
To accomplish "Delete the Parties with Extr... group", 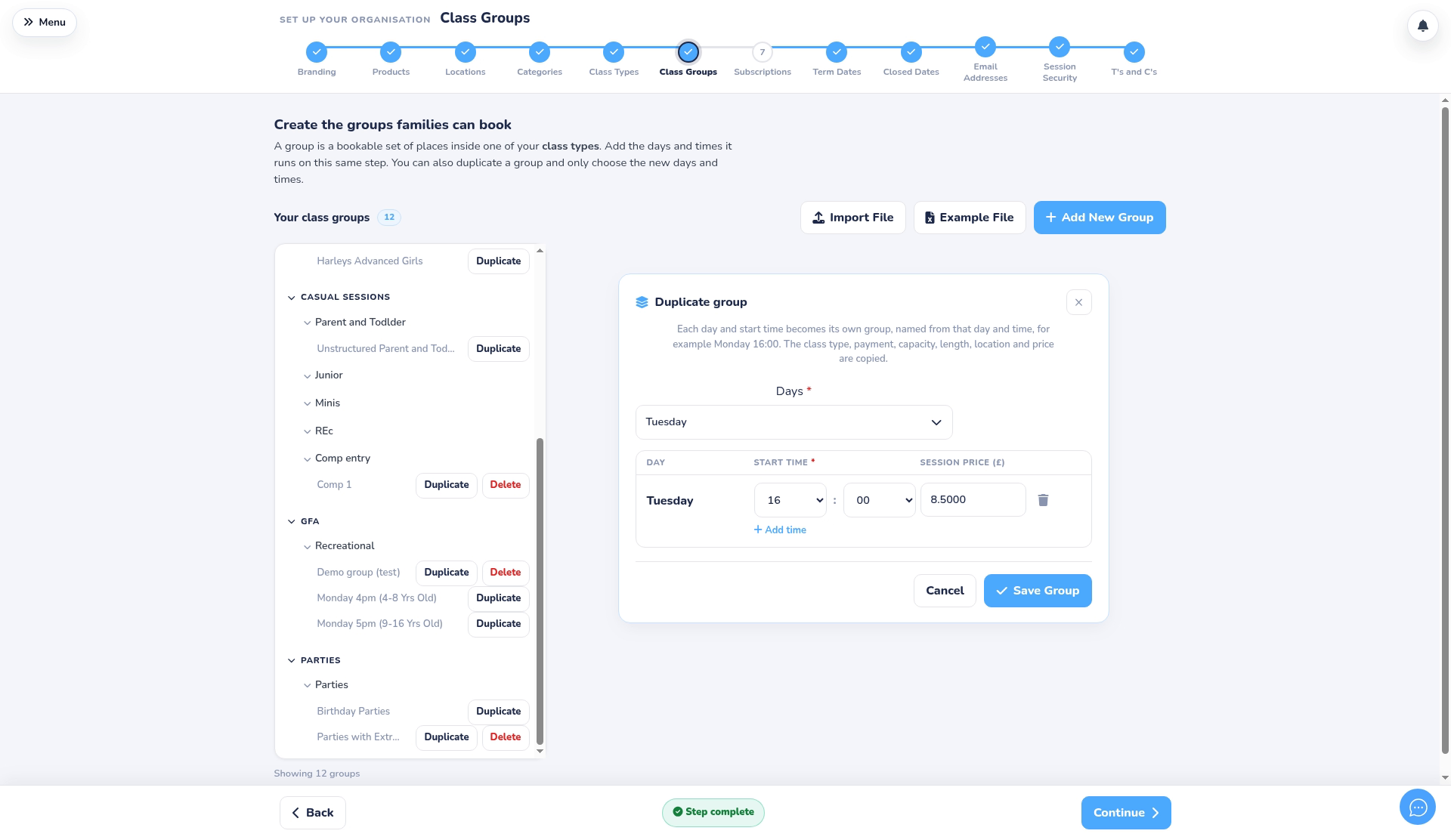I will [505, 737].
